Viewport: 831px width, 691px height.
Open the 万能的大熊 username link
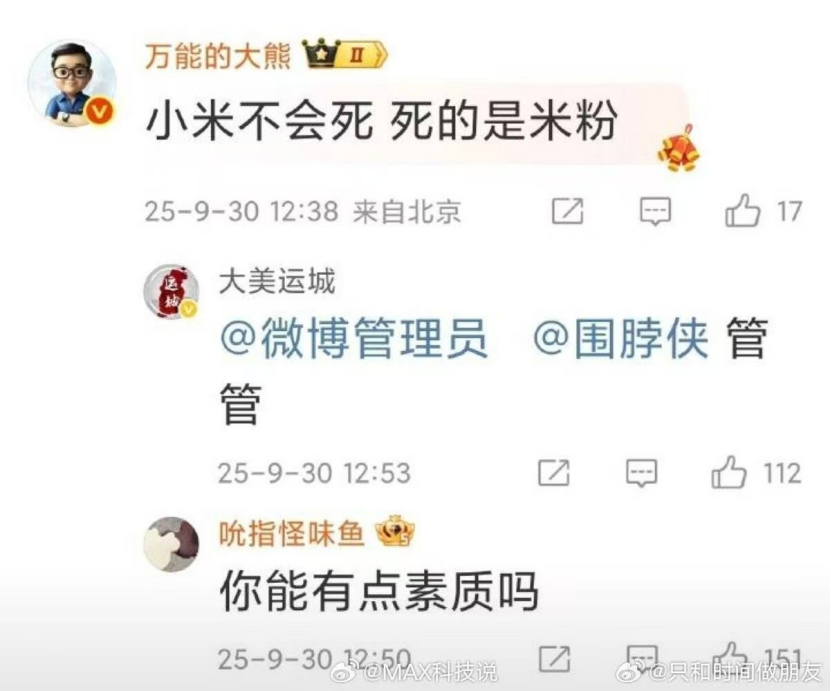tap(218, 56)
